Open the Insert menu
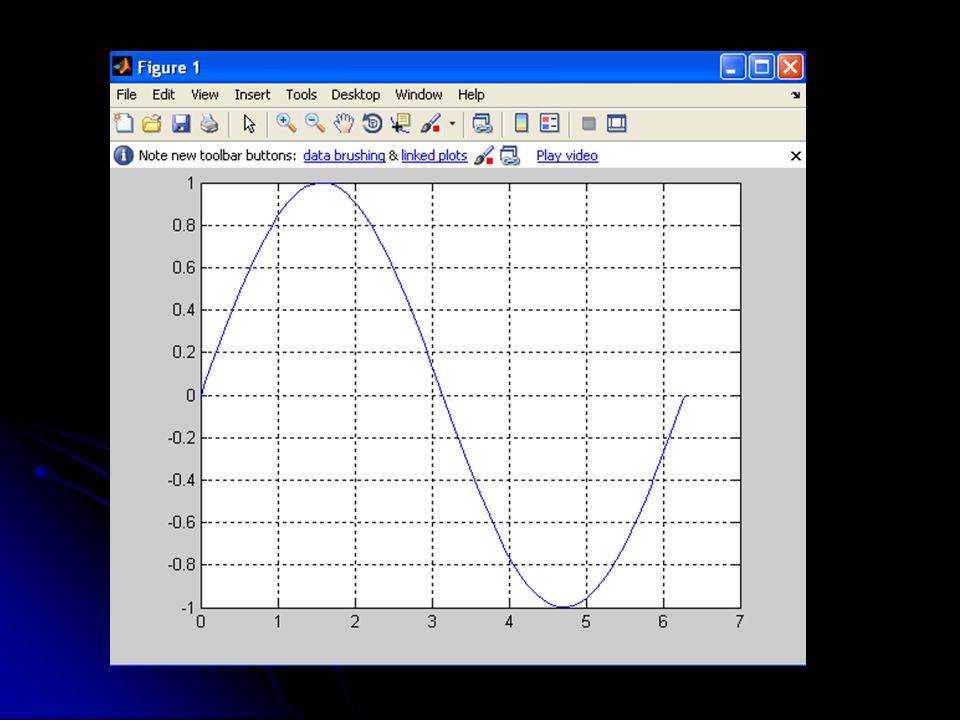 (252, 95)
